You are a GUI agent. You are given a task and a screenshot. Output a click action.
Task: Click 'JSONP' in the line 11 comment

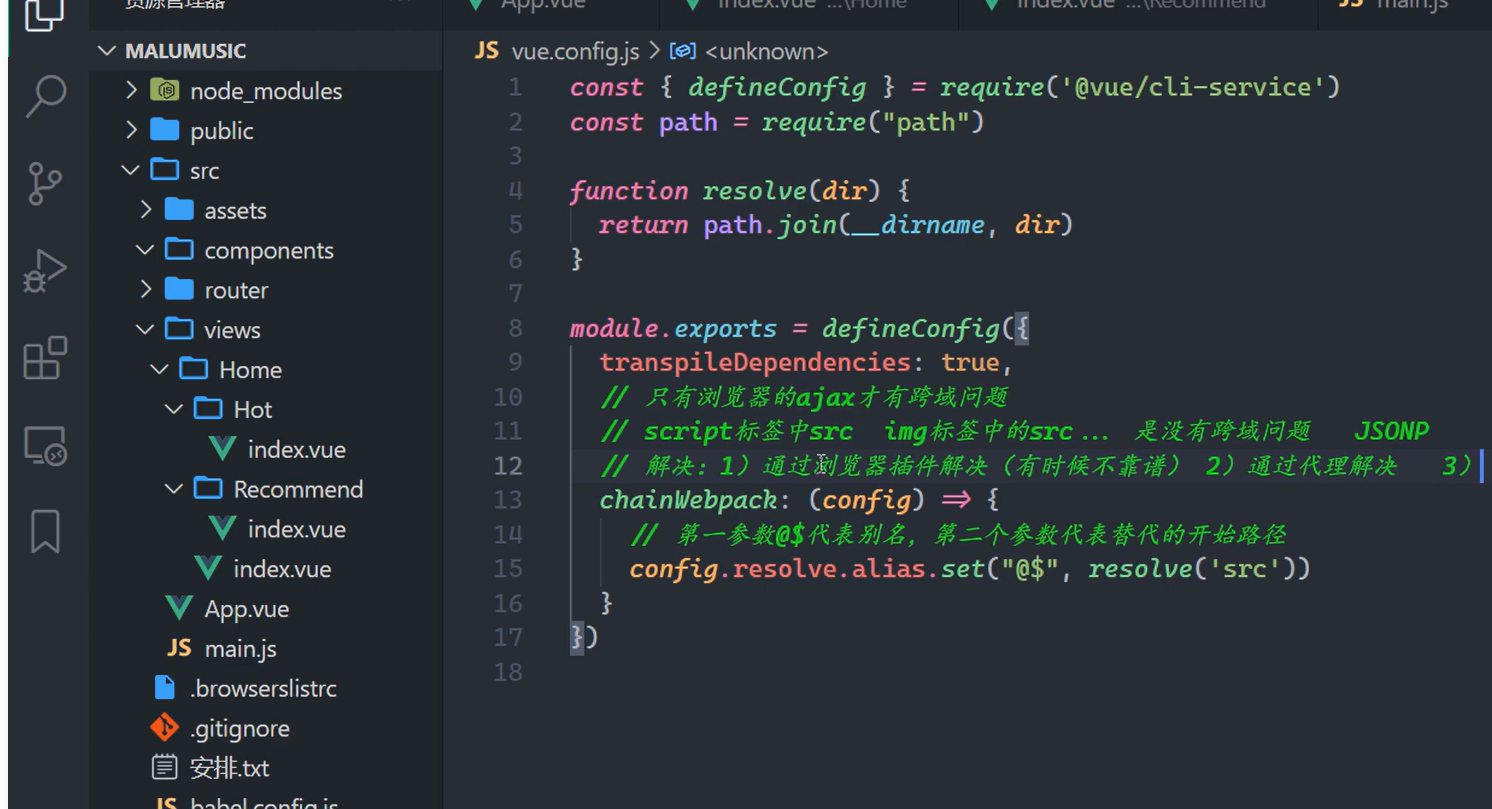(x=1391, y=431)
